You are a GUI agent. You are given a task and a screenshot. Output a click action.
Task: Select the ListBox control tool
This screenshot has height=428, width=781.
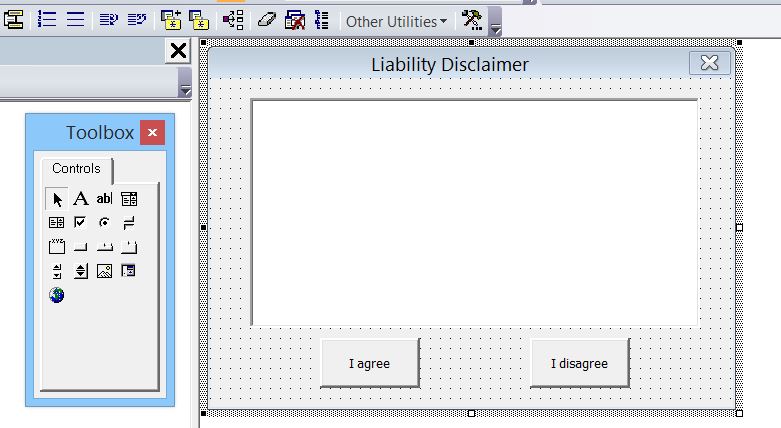(57, 223)
